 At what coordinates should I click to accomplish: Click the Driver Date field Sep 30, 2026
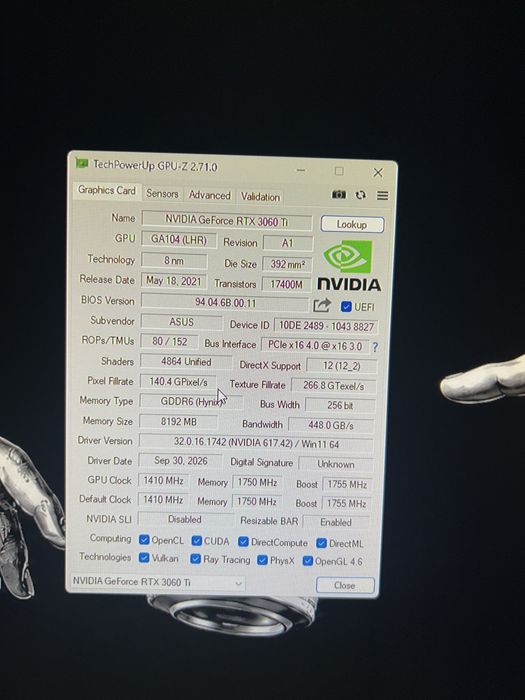click(x=180, y=461)
